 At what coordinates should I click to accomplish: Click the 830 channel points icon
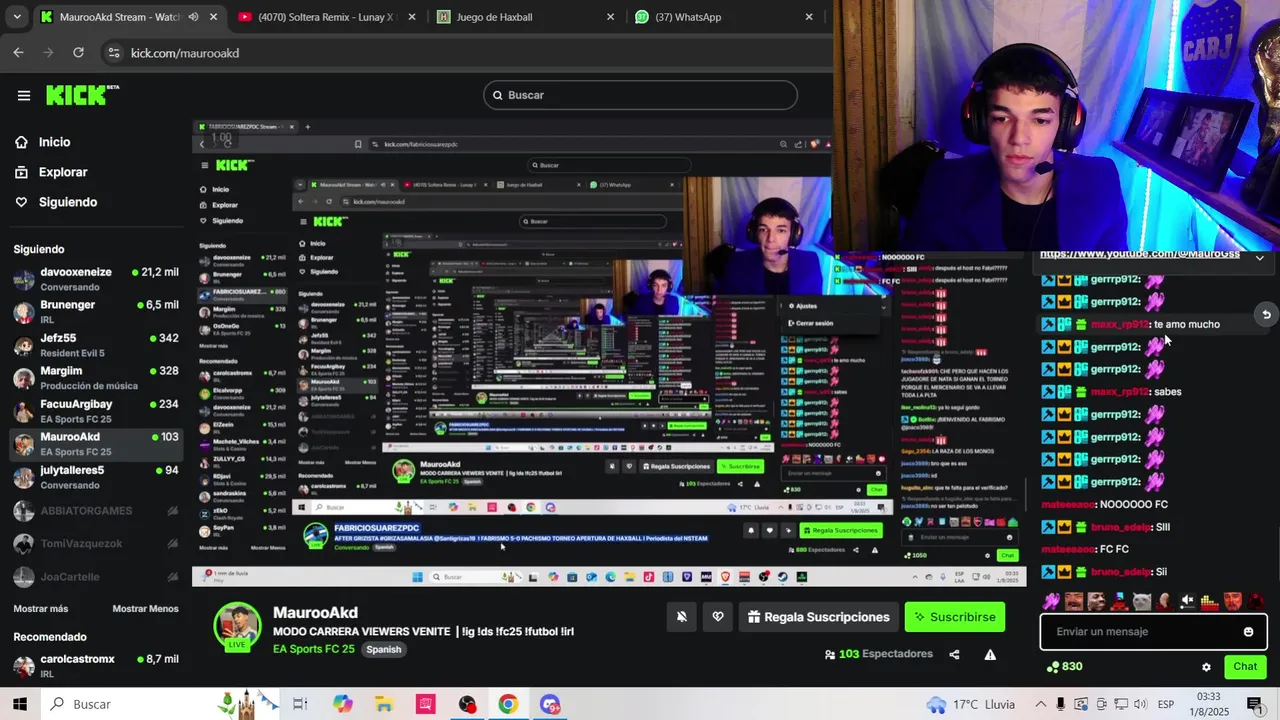click(1052, 667)
